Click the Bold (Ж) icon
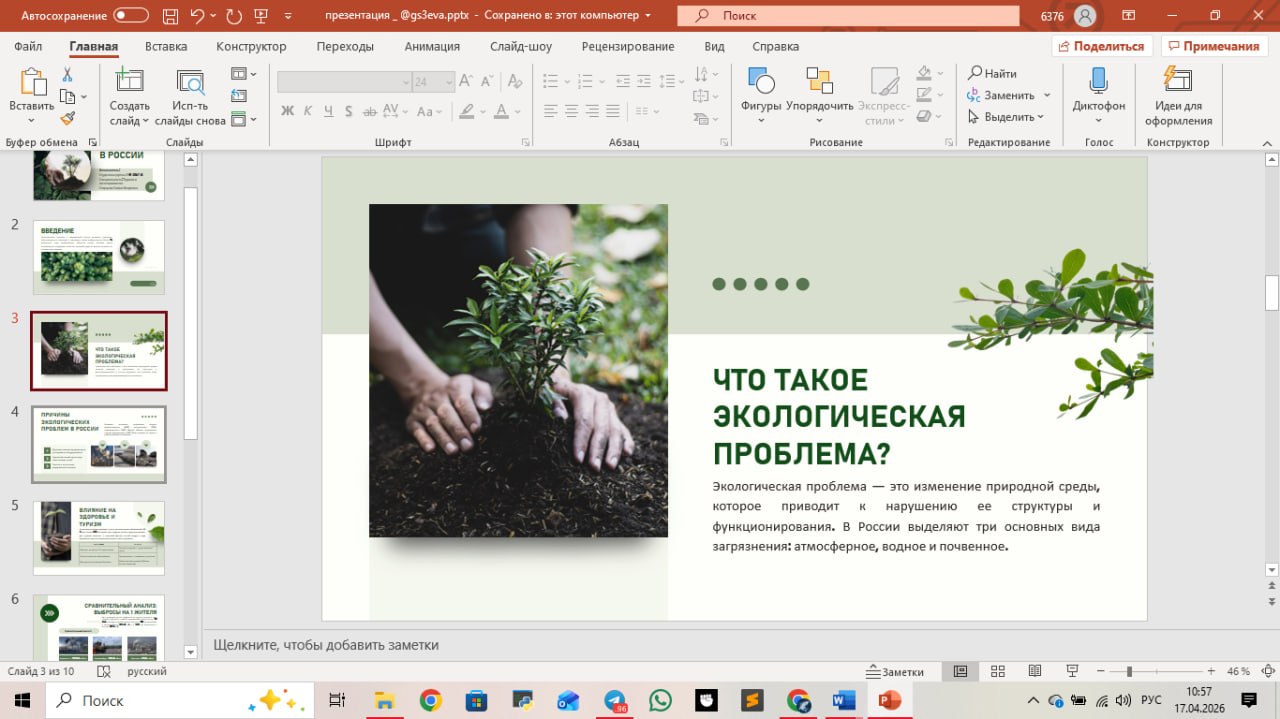The height and width of the screenshot is (719, 1280). 288,111
